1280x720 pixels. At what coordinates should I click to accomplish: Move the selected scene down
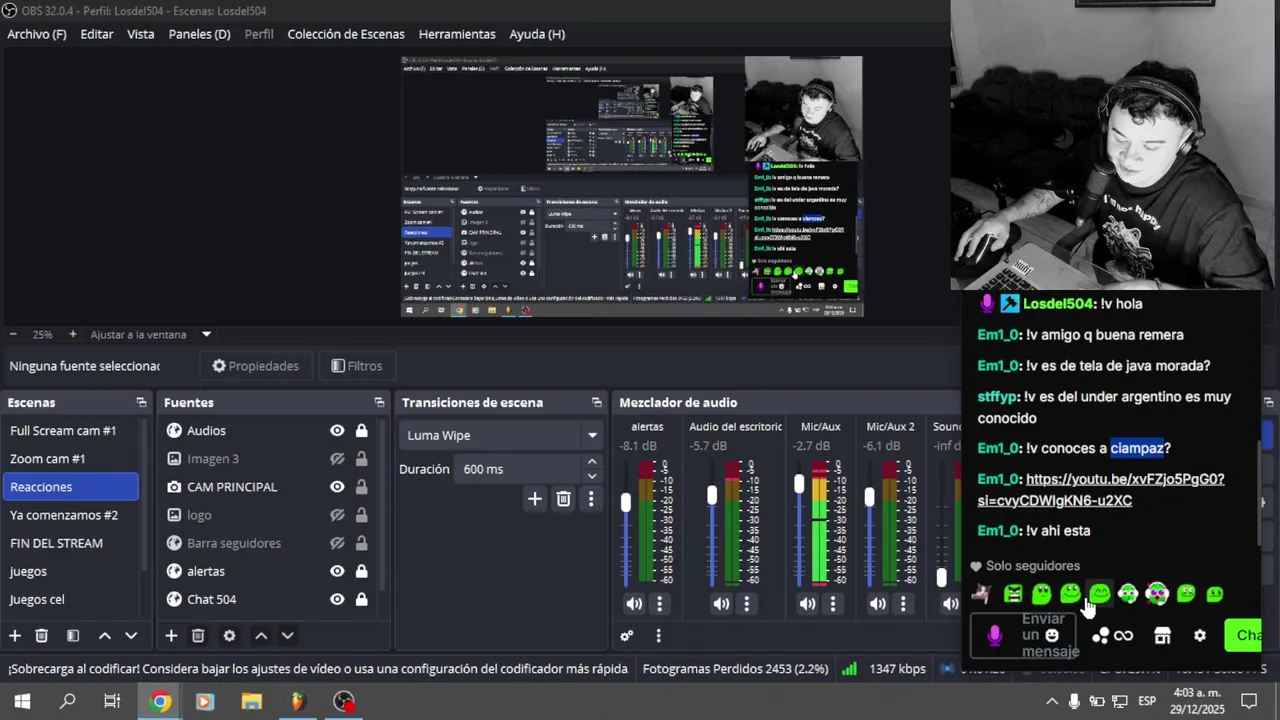pos(131,636)
